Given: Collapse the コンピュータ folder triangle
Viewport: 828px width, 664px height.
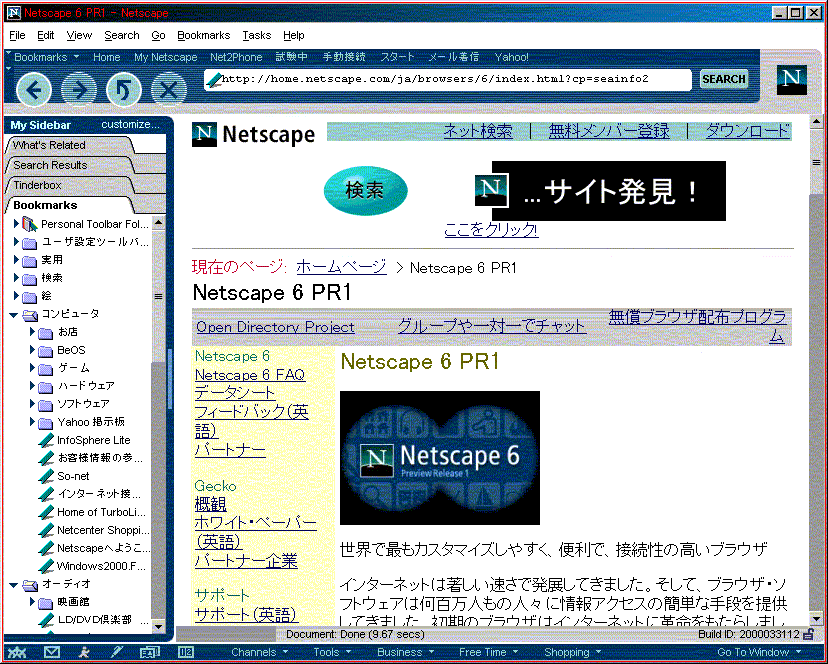Looking at the screenshot, I should [14, 315].
